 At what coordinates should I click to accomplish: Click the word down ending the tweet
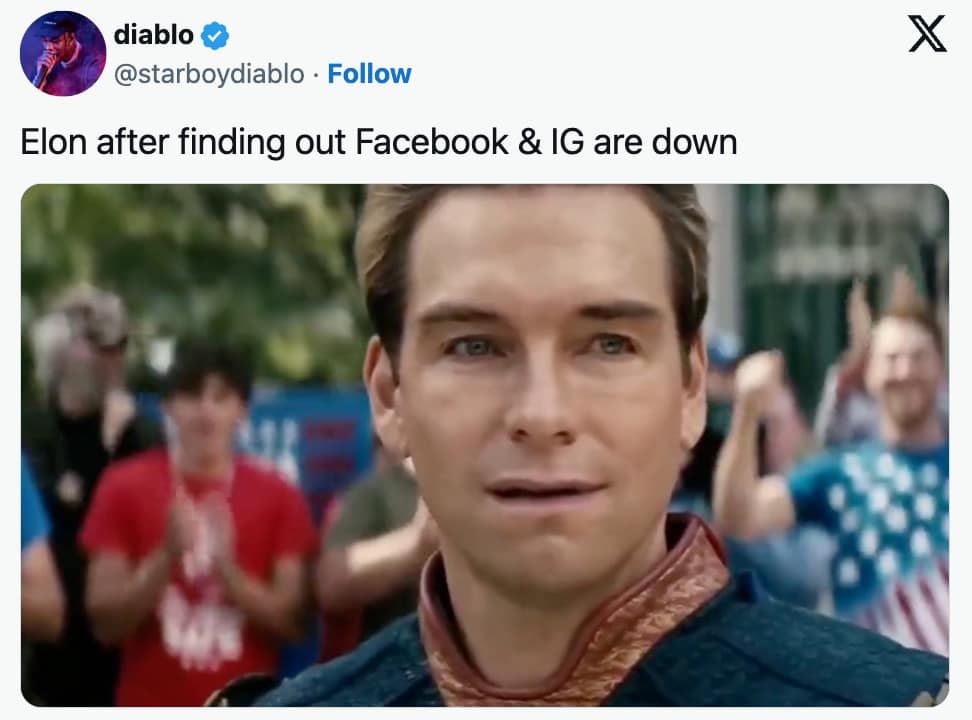click(694, 142)
